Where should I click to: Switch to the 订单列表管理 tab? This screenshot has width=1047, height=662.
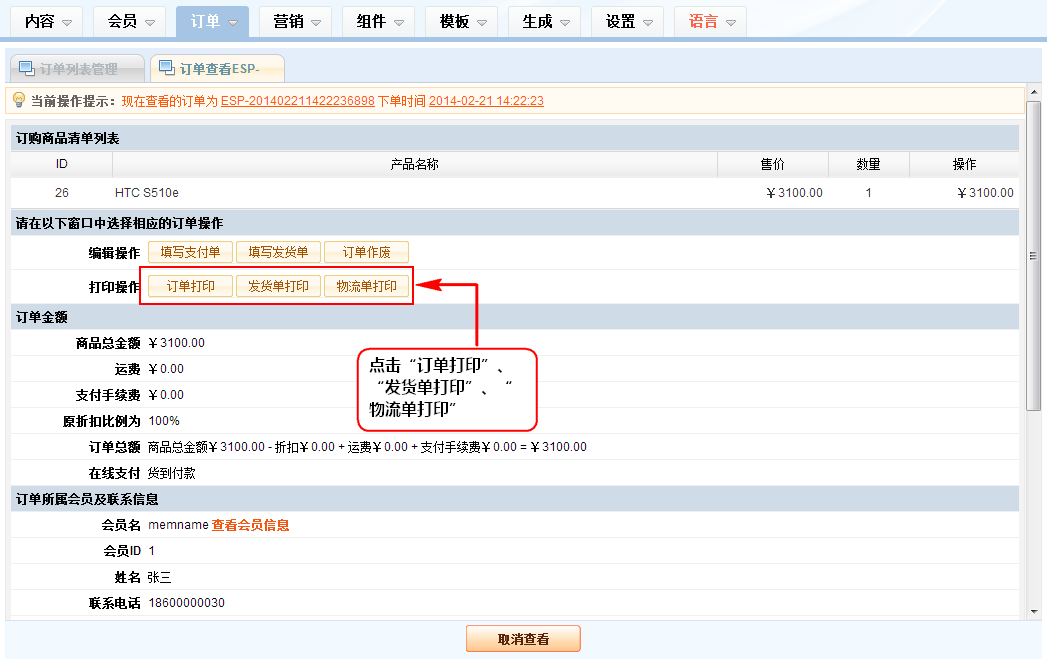[78, 69]
